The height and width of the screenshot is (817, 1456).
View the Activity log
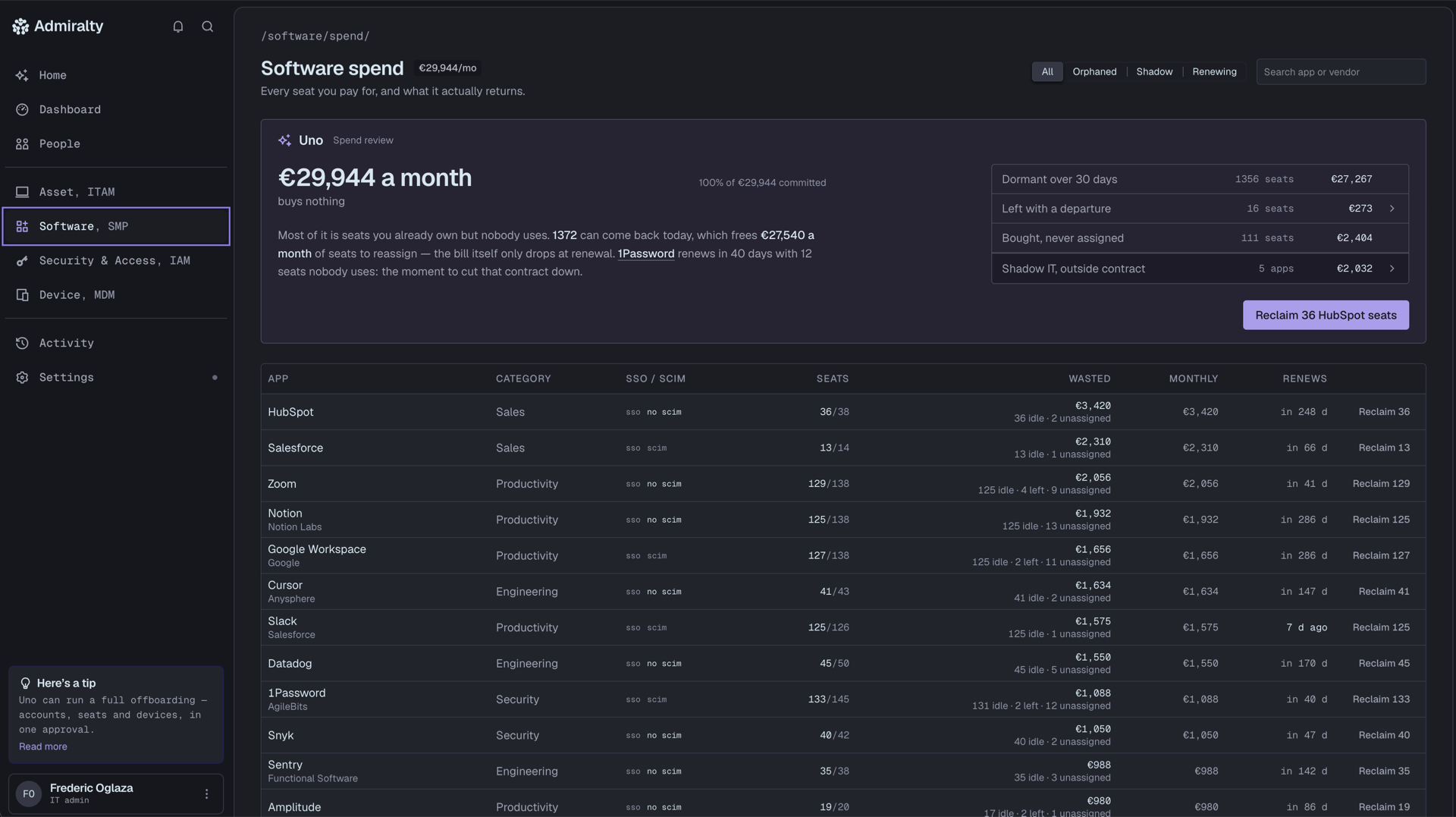coord(116,343)
